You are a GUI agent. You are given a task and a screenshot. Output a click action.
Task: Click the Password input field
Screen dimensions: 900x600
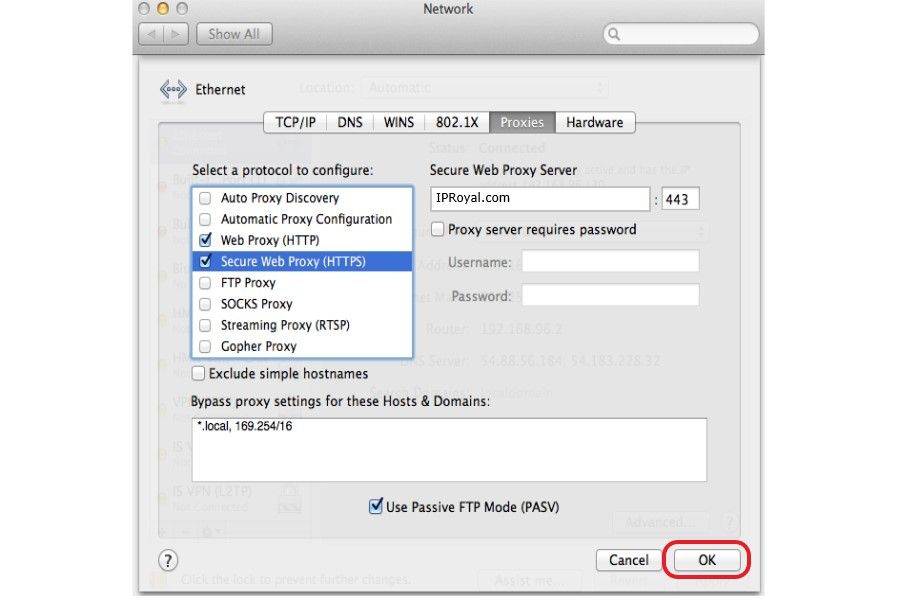tap(611, 295)
